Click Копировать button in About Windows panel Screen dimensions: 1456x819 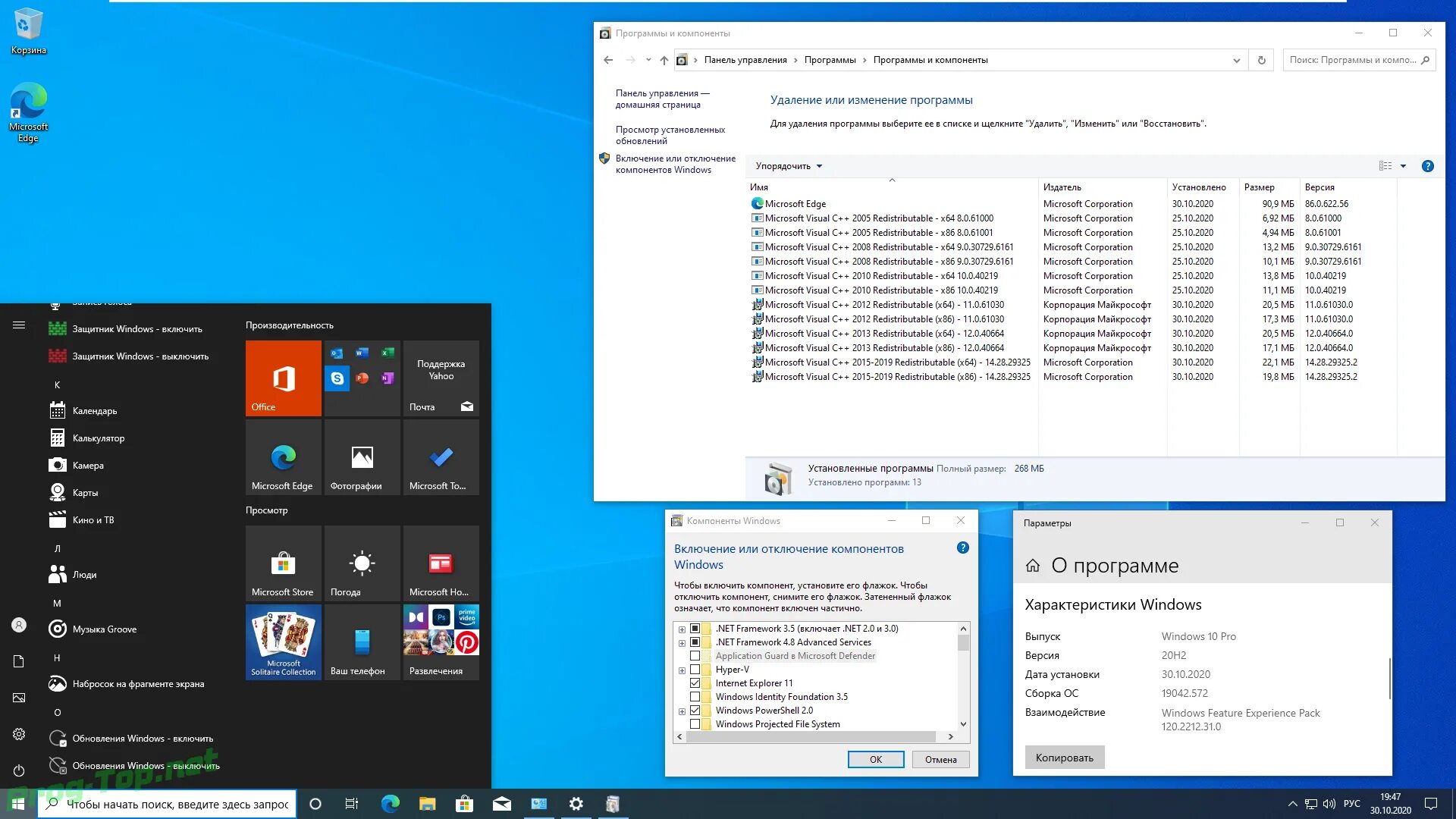[1062, 756]
